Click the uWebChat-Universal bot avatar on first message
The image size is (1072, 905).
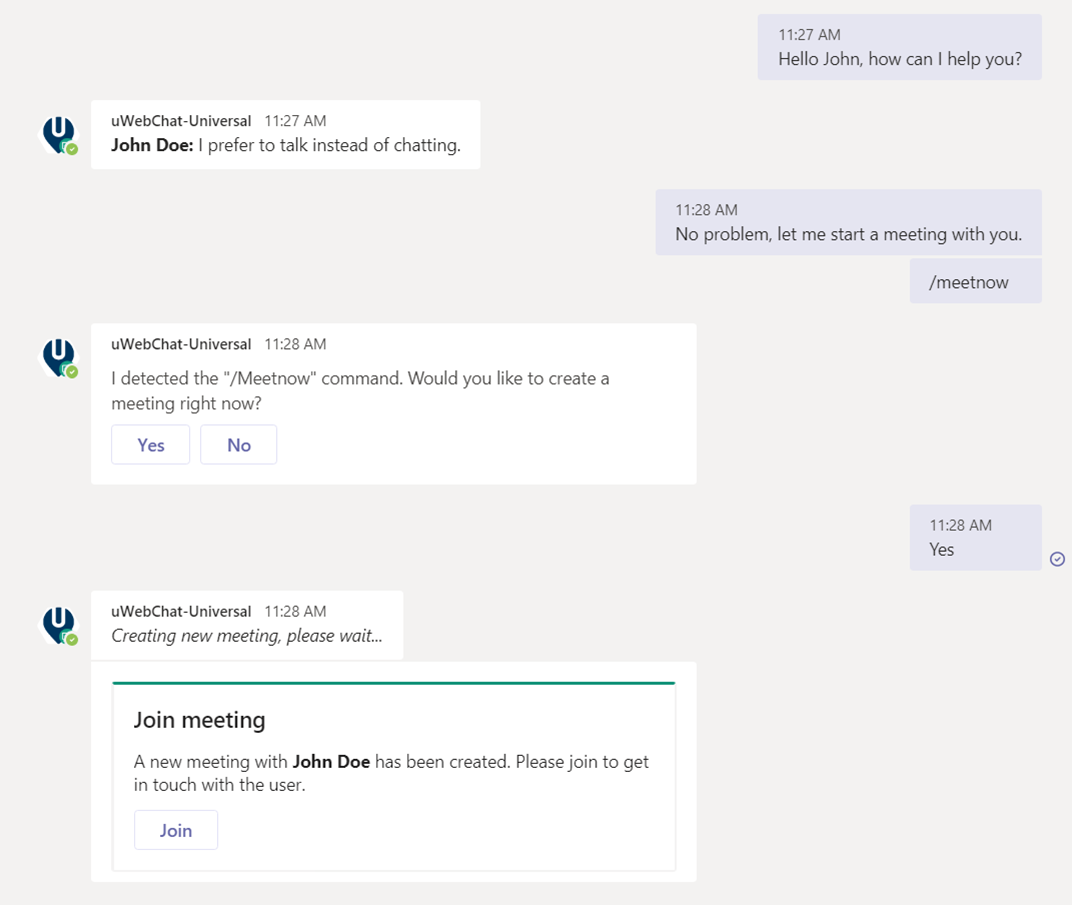59,133
